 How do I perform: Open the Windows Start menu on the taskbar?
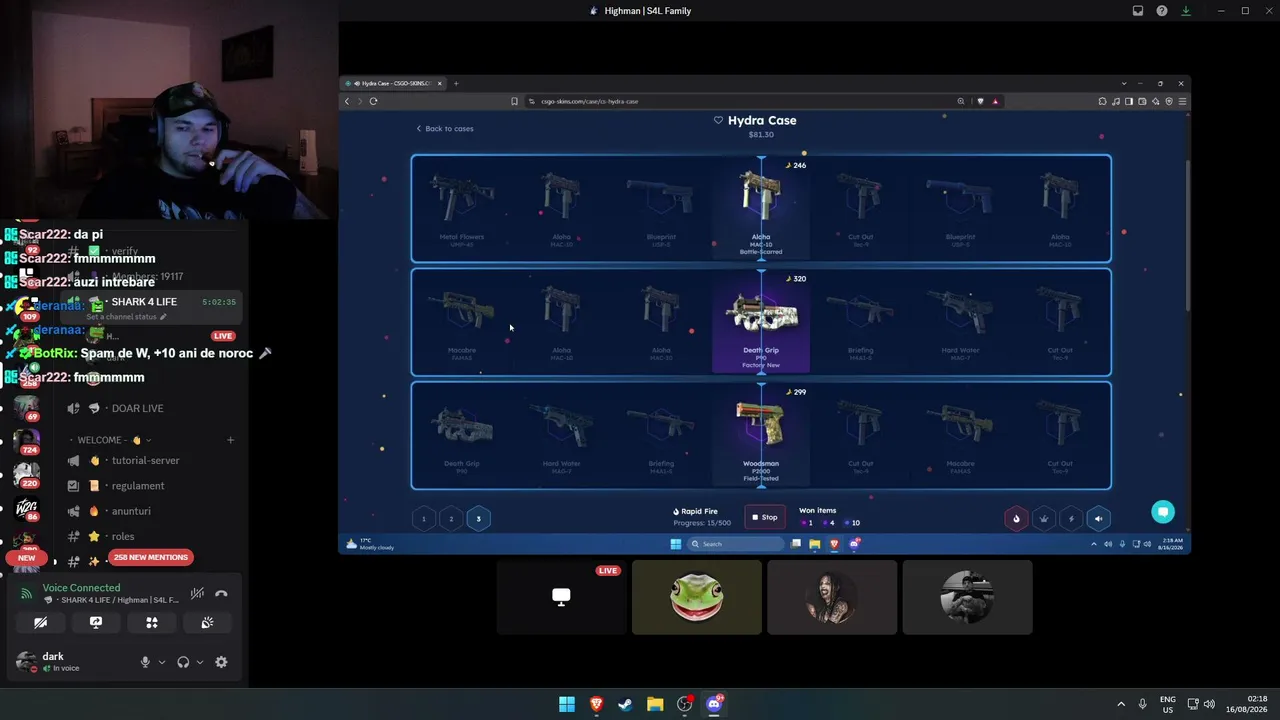[567, 704]
